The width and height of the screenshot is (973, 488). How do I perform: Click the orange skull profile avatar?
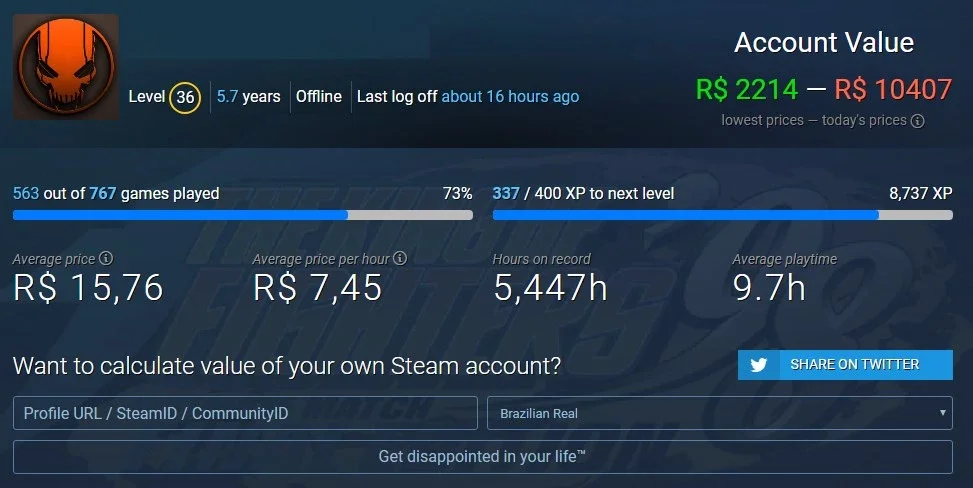point(66,66)
